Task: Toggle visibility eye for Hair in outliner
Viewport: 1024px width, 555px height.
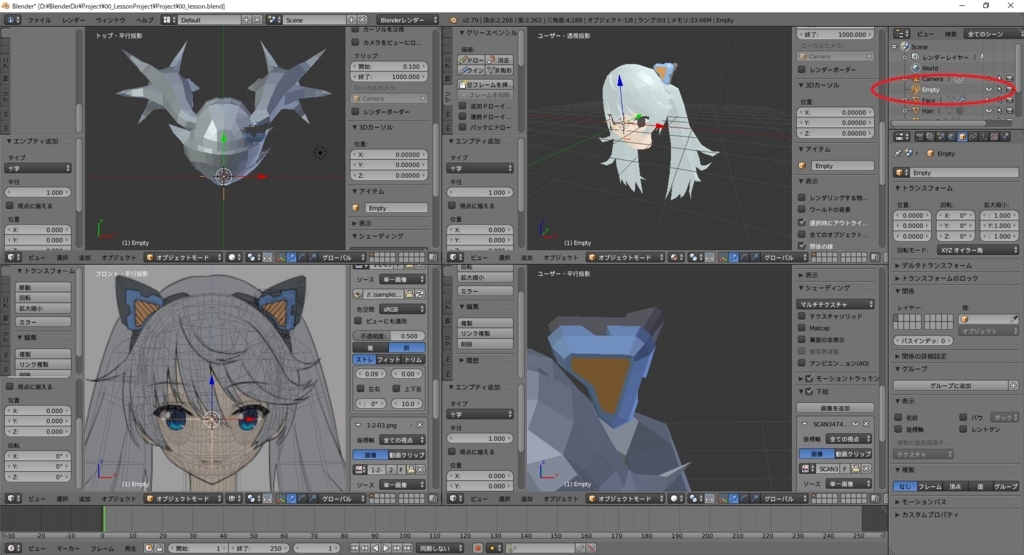Action: coord(989,110)
